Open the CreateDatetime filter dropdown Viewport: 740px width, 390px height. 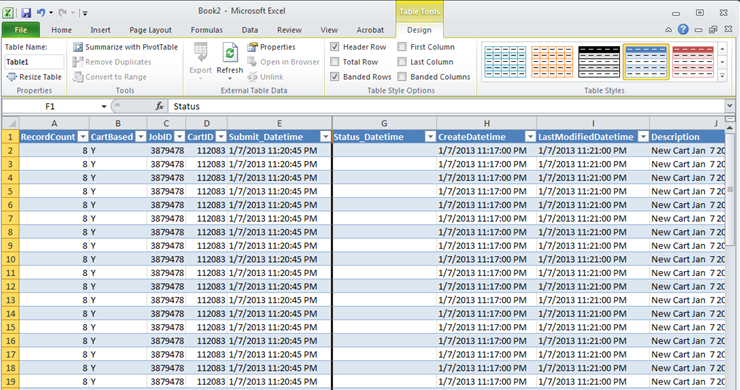click(x=530, y=137)
